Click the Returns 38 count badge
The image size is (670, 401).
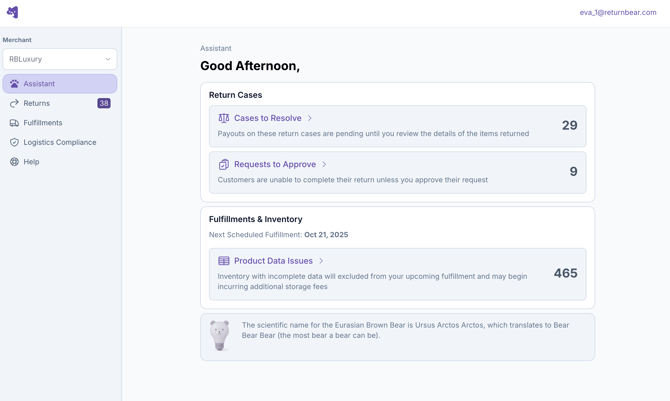104,103
